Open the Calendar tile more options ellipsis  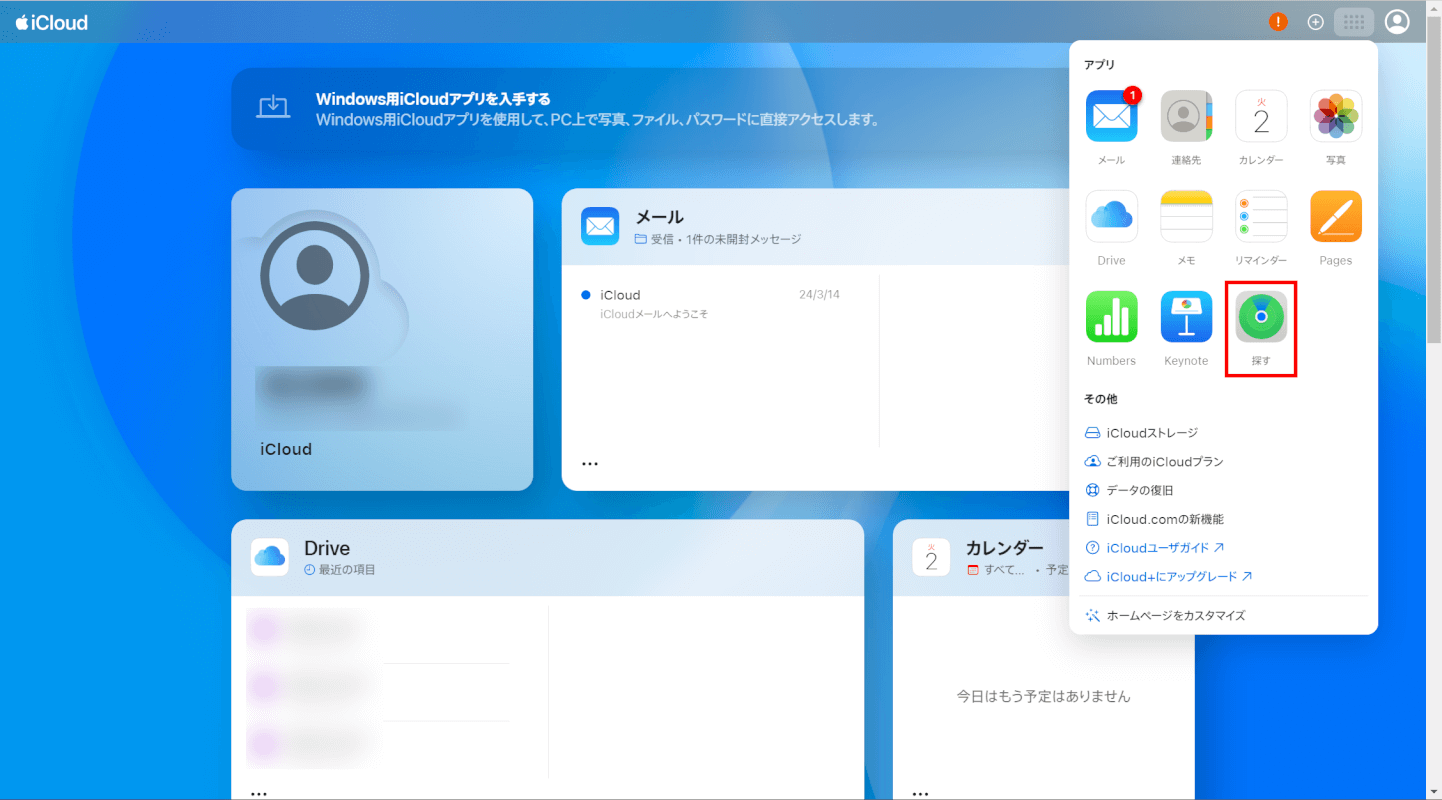(x=921, y=793)
